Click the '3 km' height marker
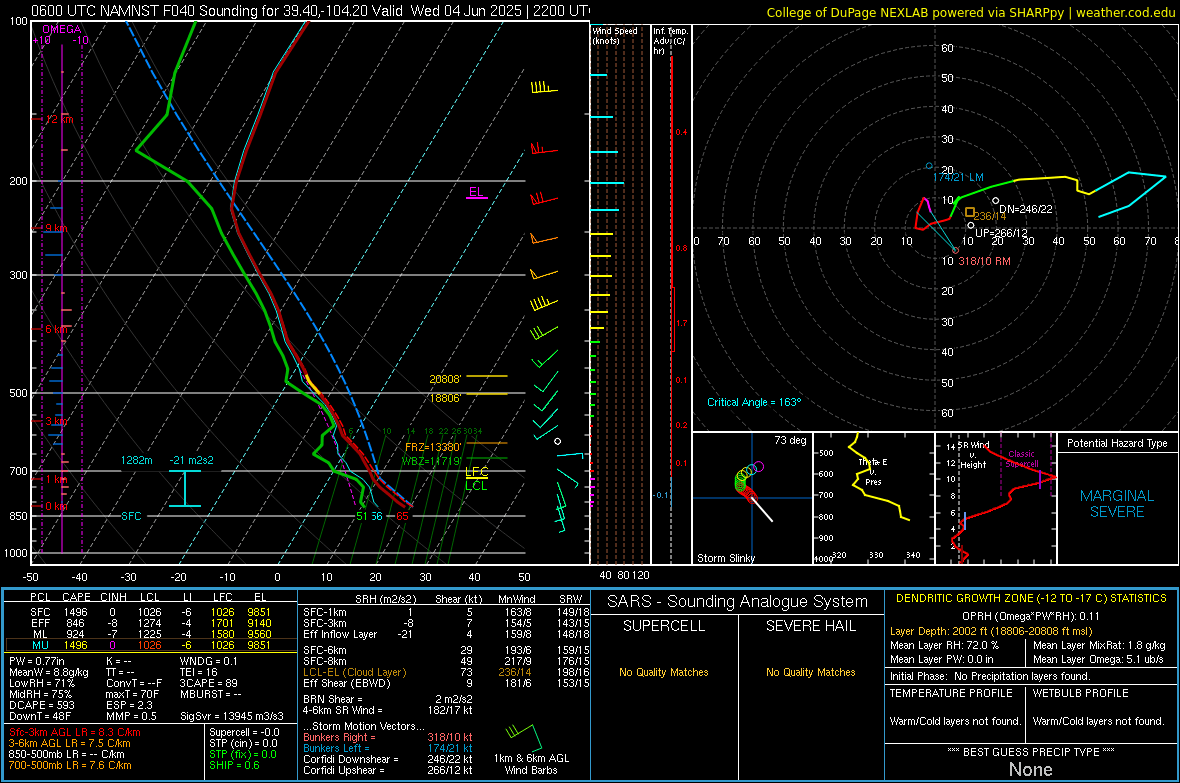This screenshot has height=783, width=1180. point(56,421)
